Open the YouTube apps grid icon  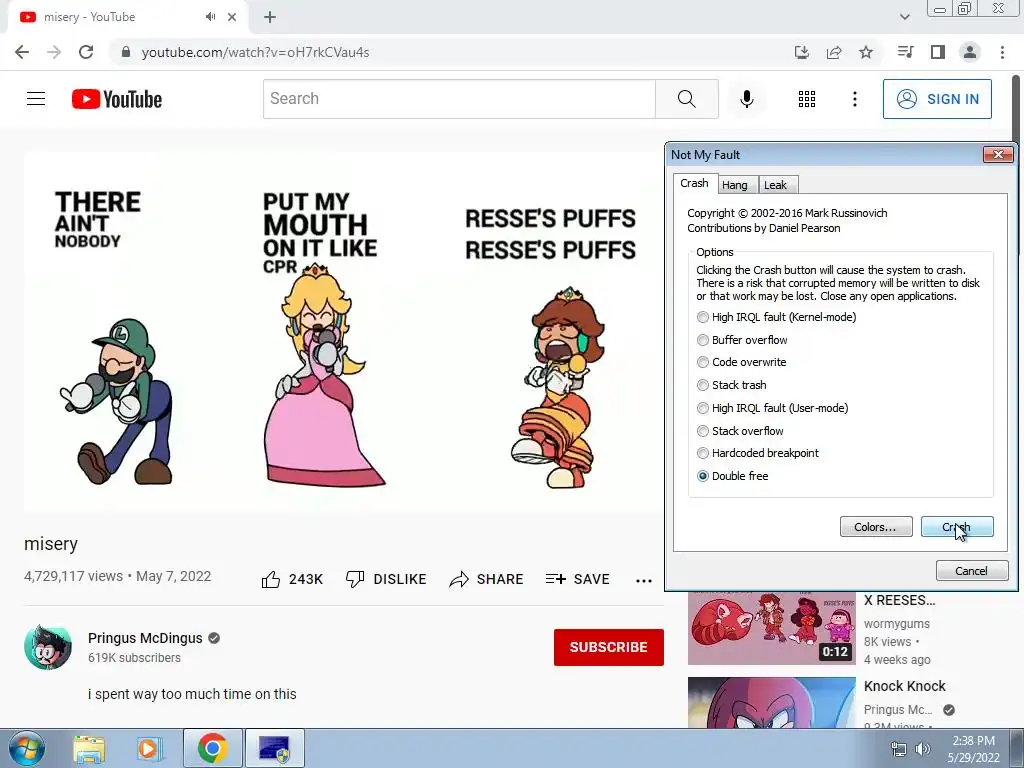[x=807, y=99]
